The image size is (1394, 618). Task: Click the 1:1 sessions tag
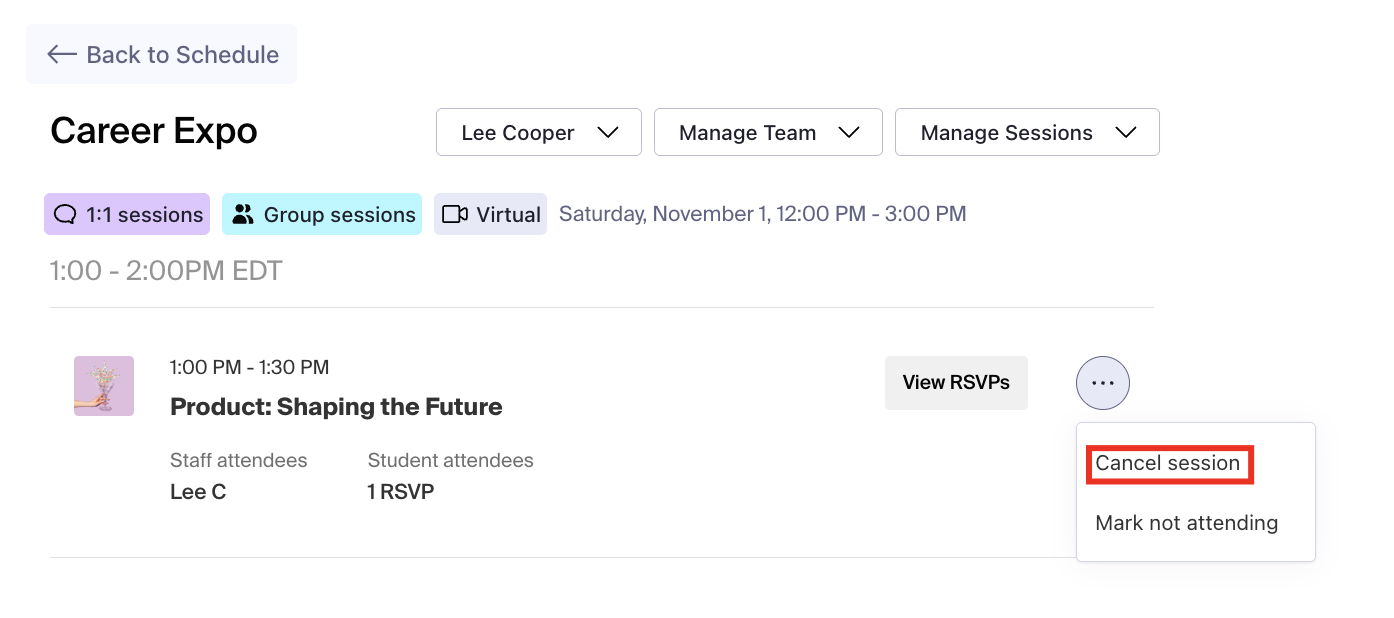click(127, 214)
